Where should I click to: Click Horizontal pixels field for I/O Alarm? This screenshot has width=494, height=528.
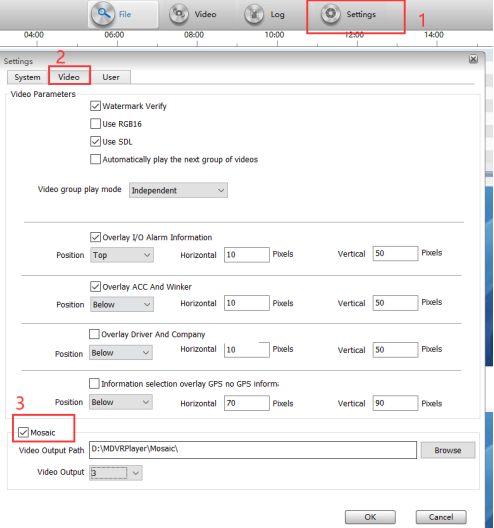pyautogui.click(x=247, y=255)
